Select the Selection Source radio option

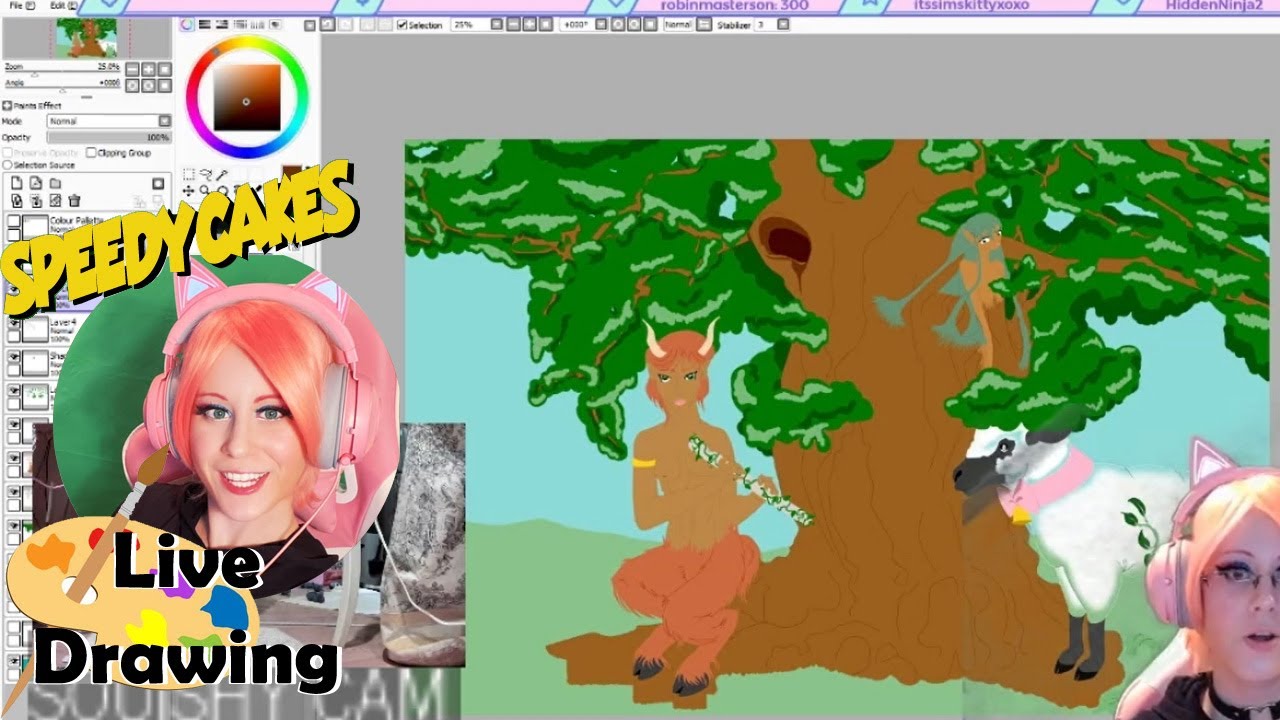(7, 165)
